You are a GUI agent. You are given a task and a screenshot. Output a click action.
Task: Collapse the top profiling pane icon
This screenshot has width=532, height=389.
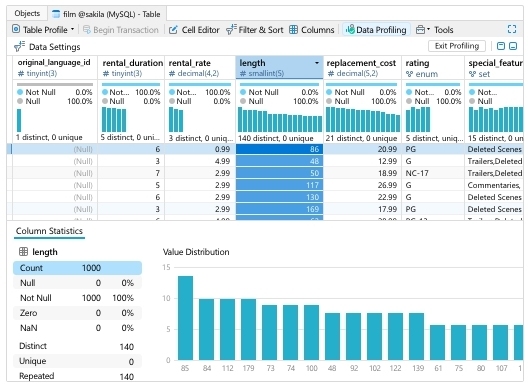click(x=501, y=46)
